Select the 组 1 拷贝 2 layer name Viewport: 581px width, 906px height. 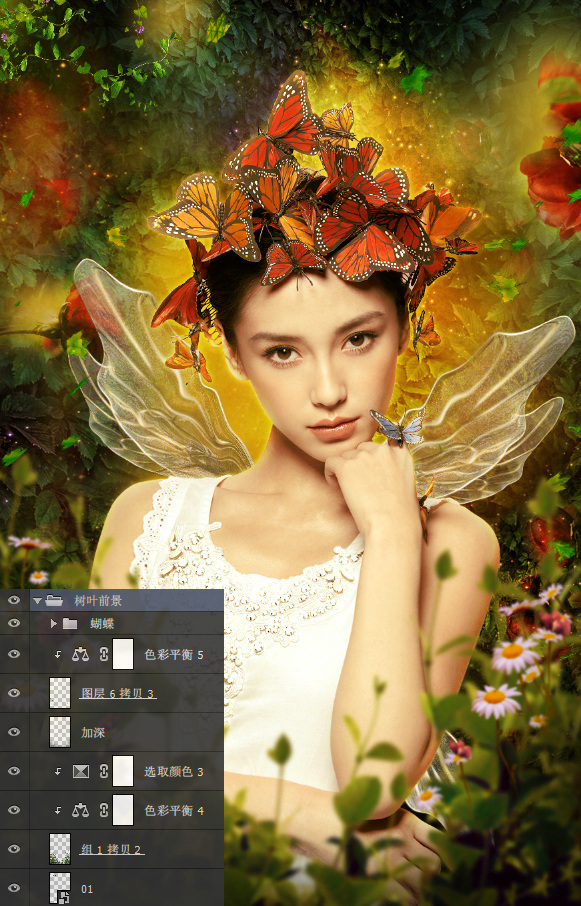coord(111,849)
